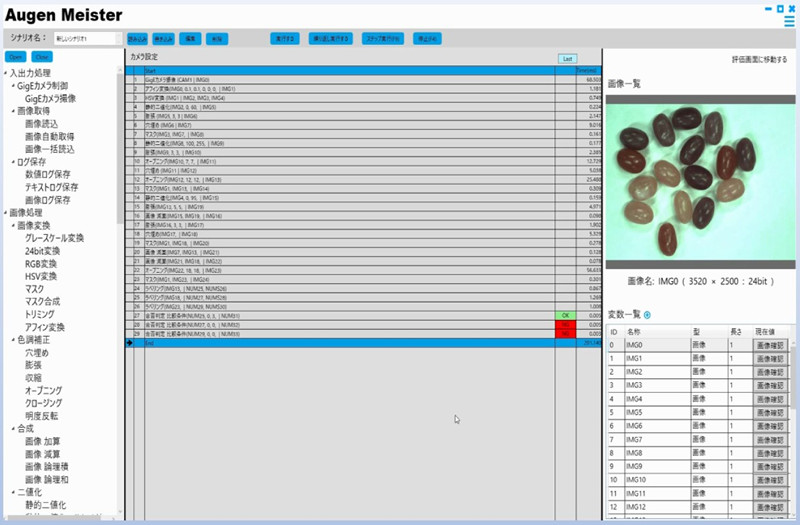
Task: Select step 1 GigEカメラ撮像 row in scenario
Action: pyautogui.click(x=363, y=80)
